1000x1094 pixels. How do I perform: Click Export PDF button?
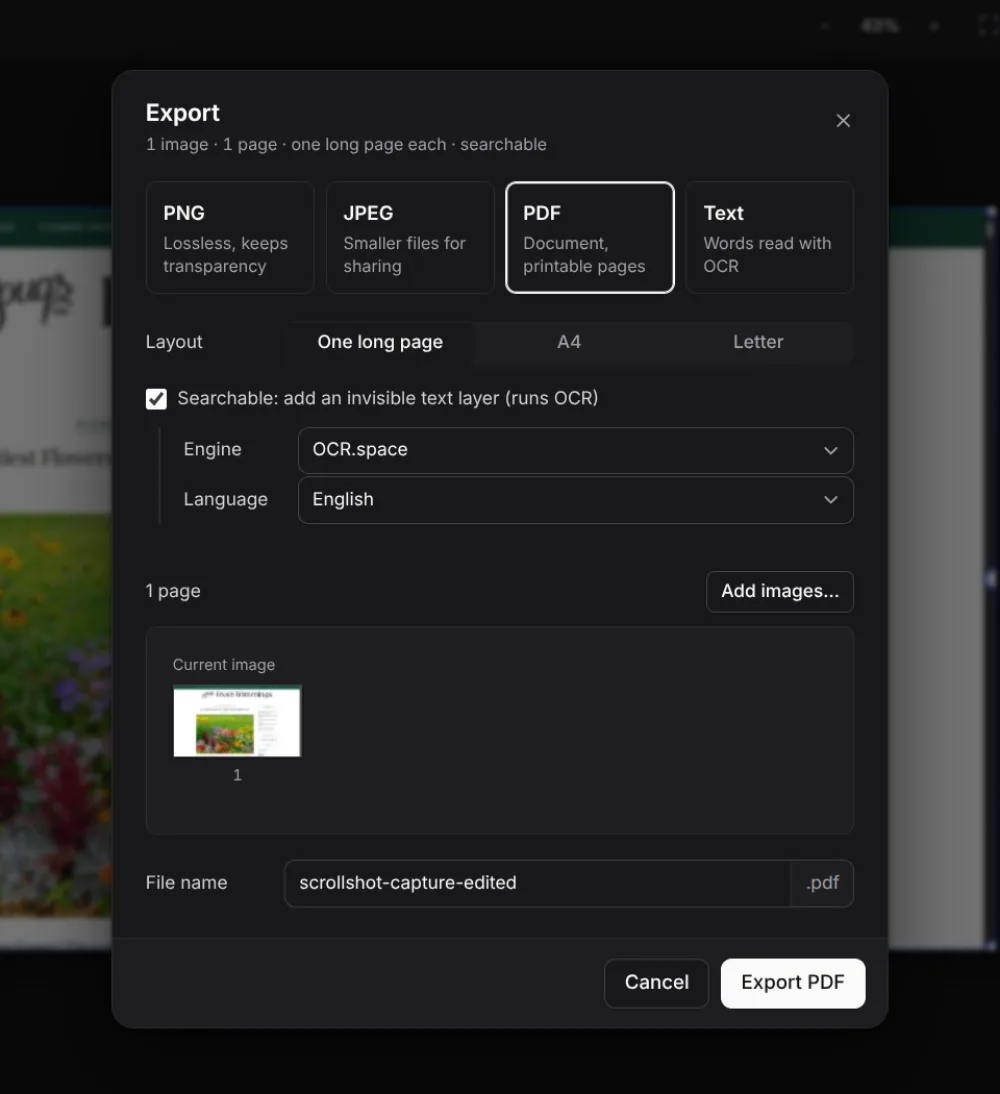point(793,983)
